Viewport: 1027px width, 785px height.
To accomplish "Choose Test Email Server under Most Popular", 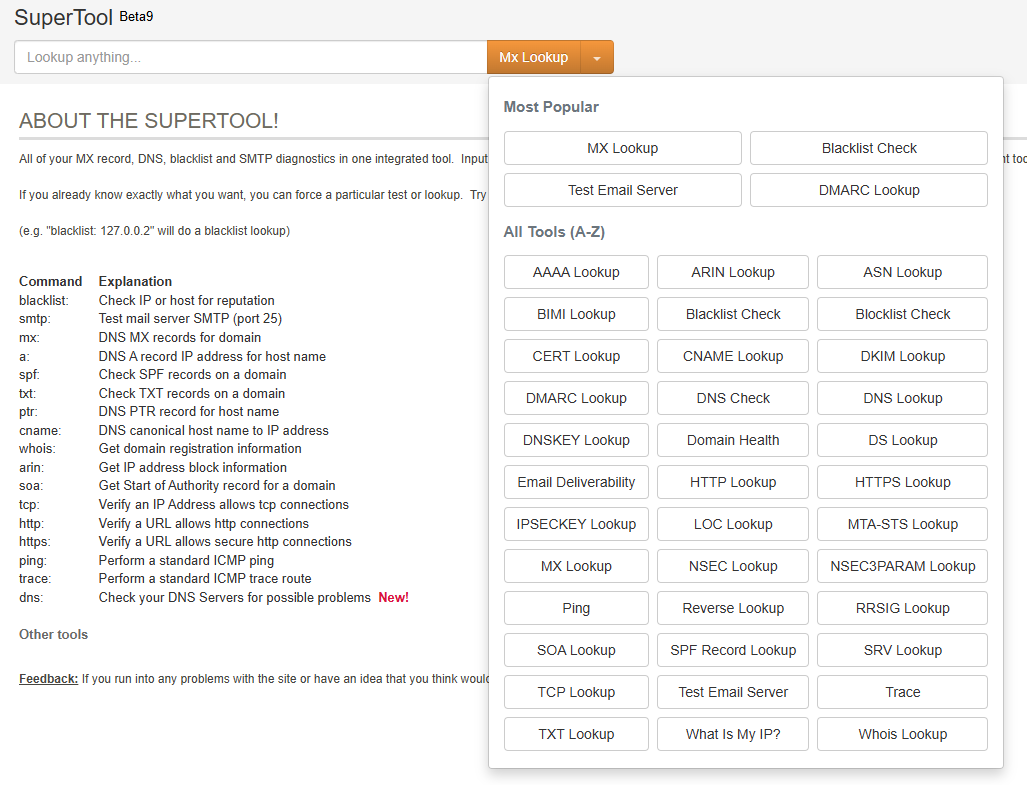I will pos(622,190).
